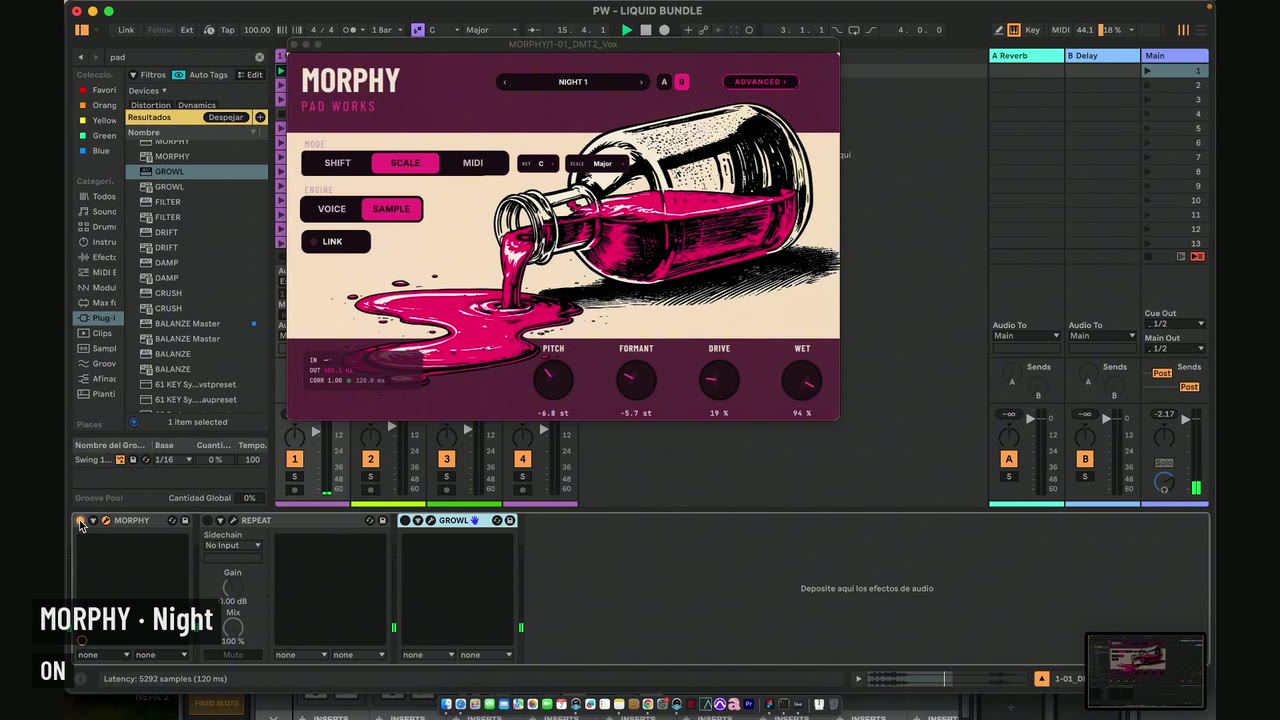Click the record button in transport
This screenshot has width=1280, height=720.
tap(664, 30)
